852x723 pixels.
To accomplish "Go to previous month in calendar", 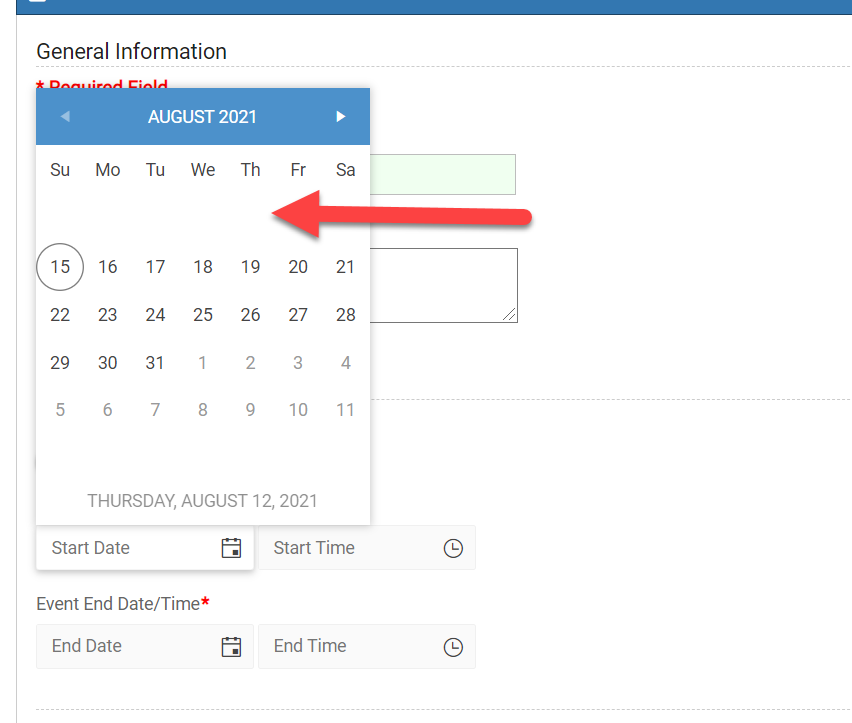I will (65, 117).
